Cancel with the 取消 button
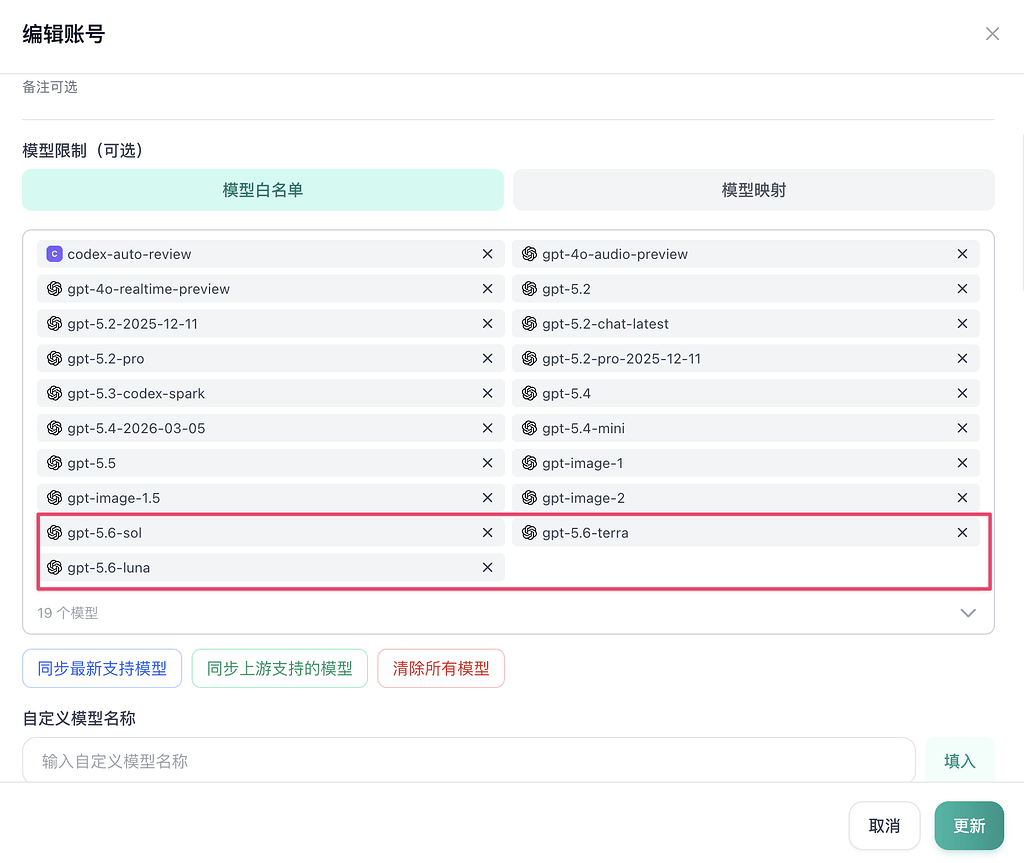Viewport: 1024px width, 863px height. [884, 826]
